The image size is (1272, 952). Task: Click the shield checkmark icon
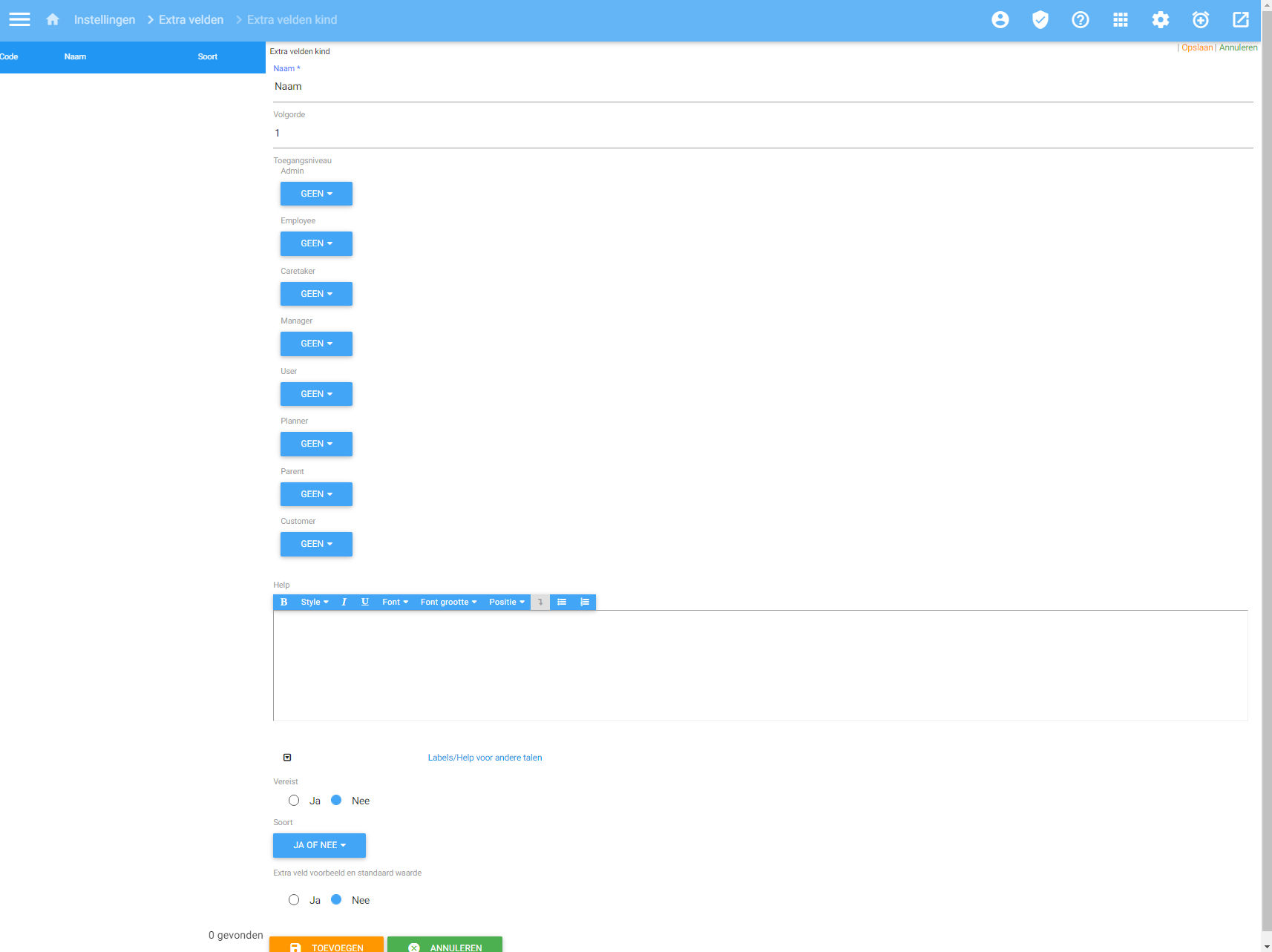tap(1040, 20)
